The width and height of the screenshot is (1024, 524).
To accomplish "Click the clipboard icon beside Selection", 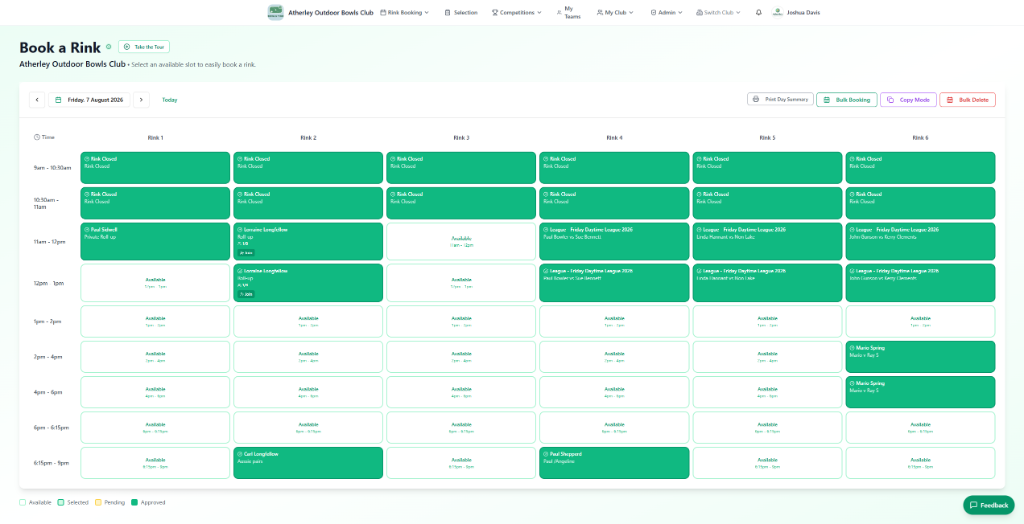I will [x=447, y=12].
